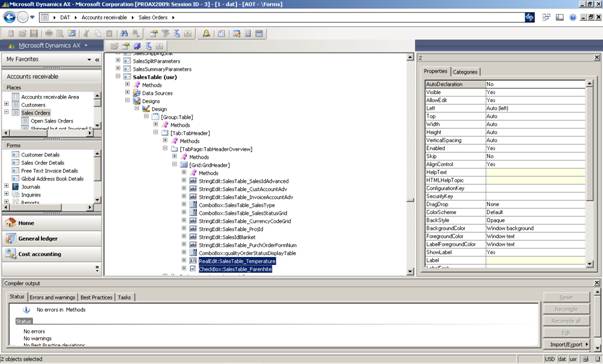Click the Cut scissors icon in toolbar
The height and width of the screenshot is (364, 603).
point(87,34)
